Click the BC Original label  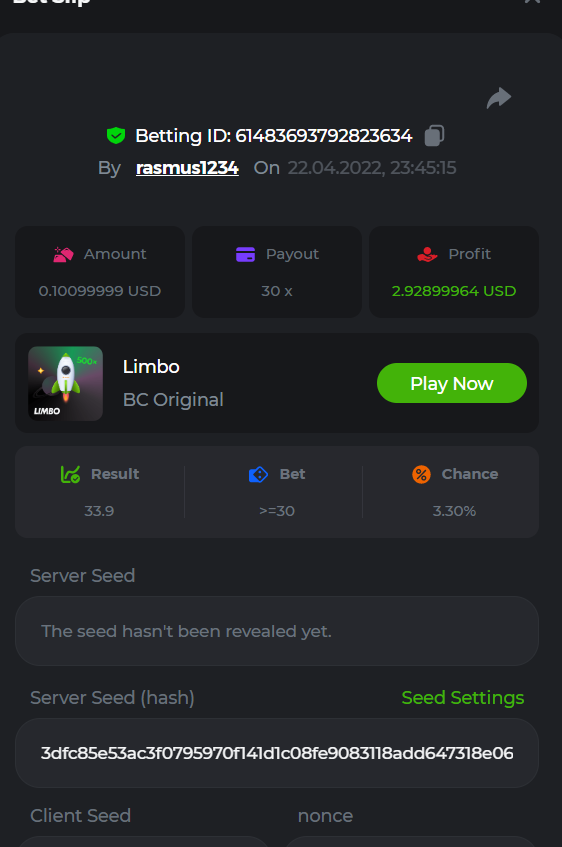click(173, 400)
